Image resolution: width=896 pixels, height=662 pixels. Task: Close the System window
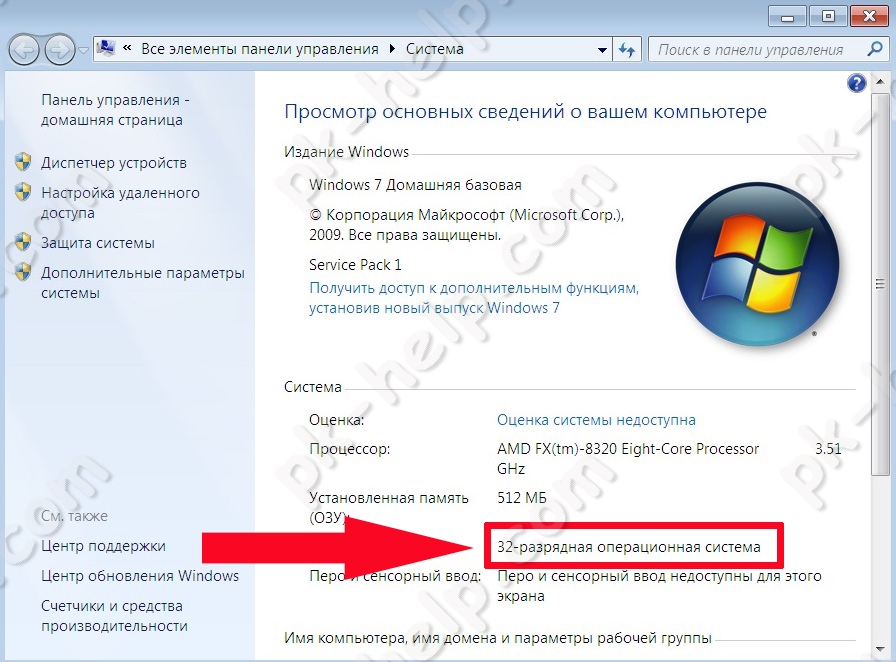(x=870, y=17)
